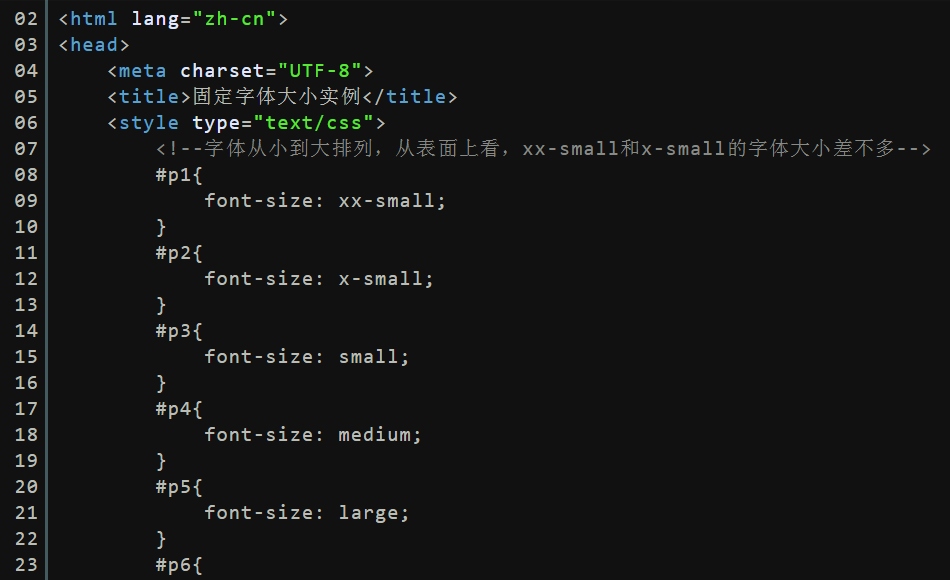Click the "text/css" attribute value
The image size is (950, 580).
pos(314,123)
